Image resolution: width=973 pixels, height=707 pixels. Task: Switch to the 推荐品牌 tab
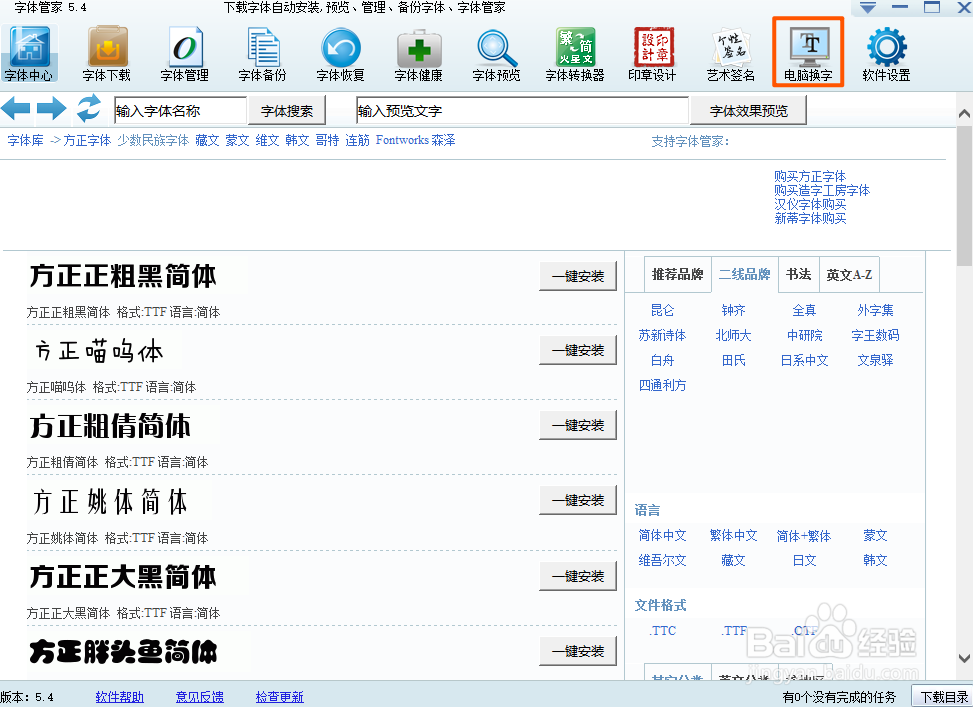[678, 274]
